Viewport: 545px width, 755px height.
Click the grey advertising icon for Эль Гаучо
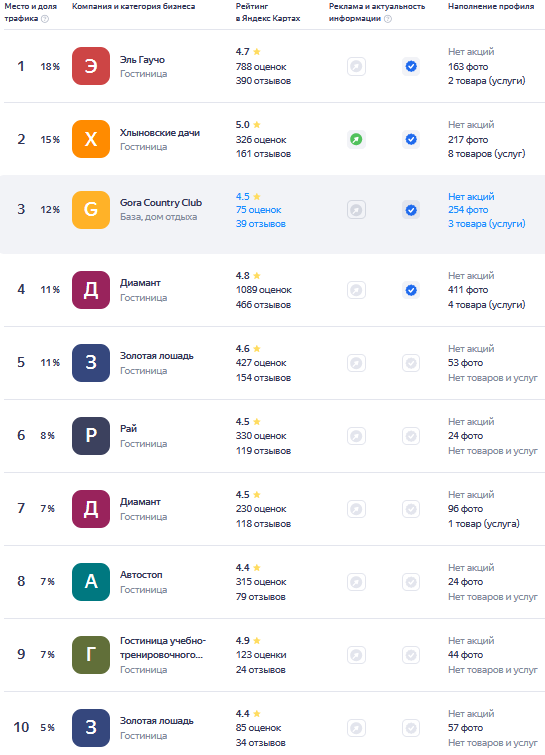pyautogui.click(x=356, y=66)
